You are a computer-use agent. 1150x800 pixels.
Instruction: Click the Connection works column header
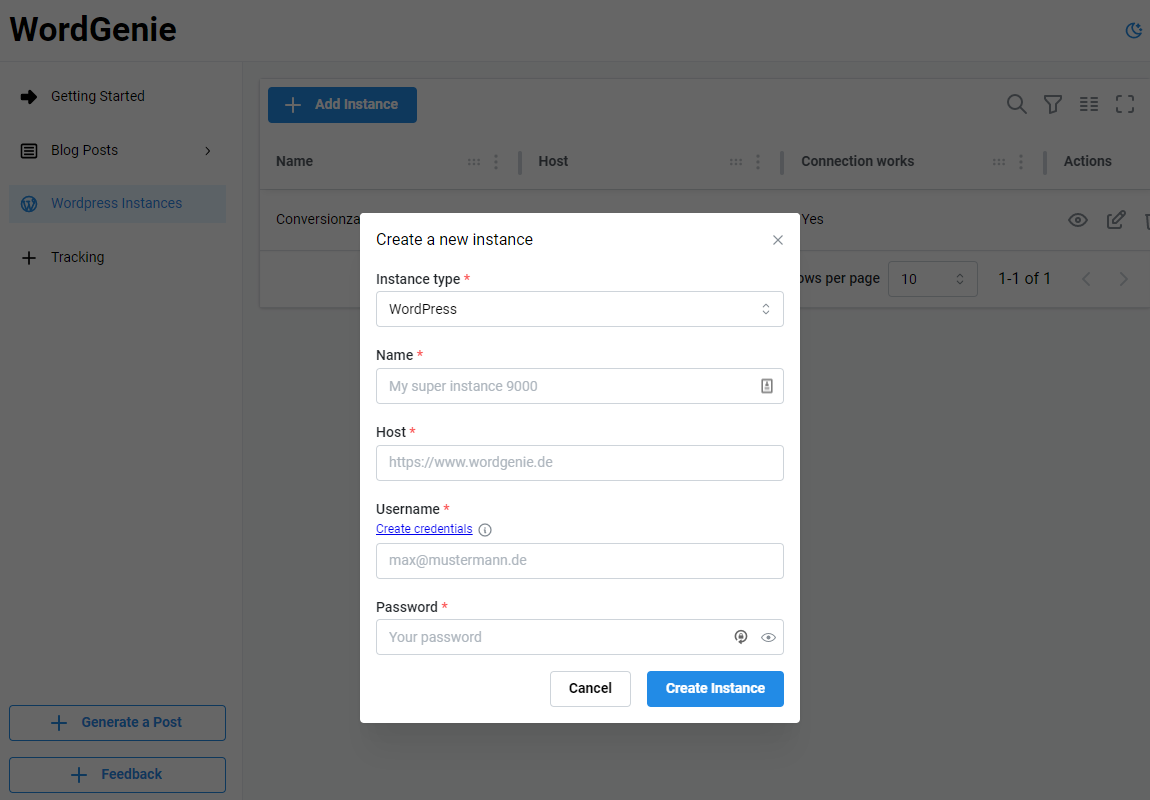pos(857,162)
